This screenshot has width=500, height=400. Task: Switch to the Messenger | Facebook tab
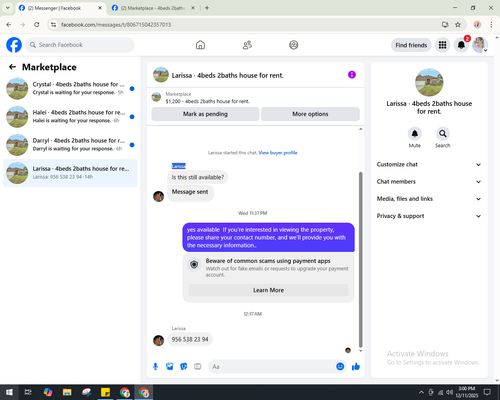click(x=61, y=8)
